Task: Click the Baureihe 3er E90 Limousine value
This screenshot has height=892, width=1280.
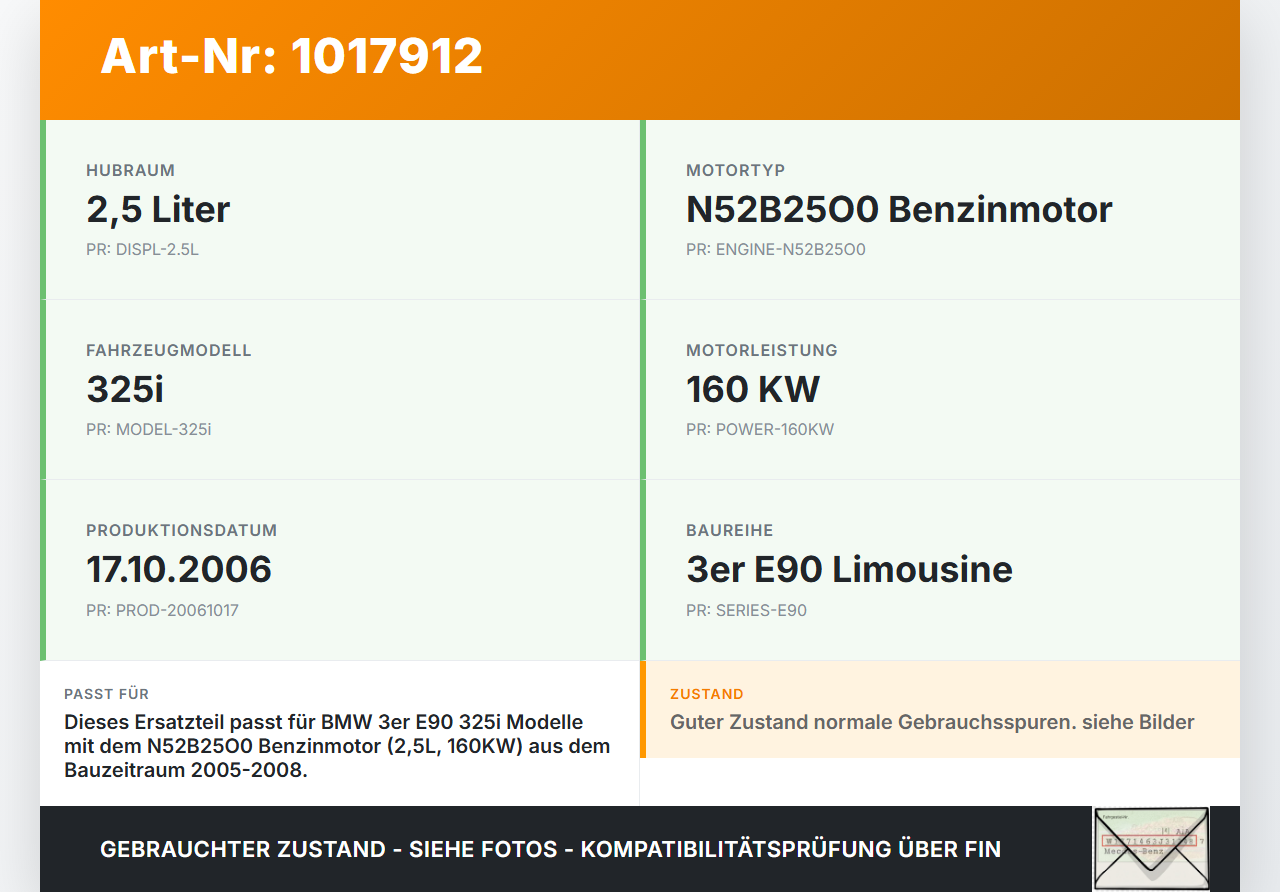Action: coord(849,570)
